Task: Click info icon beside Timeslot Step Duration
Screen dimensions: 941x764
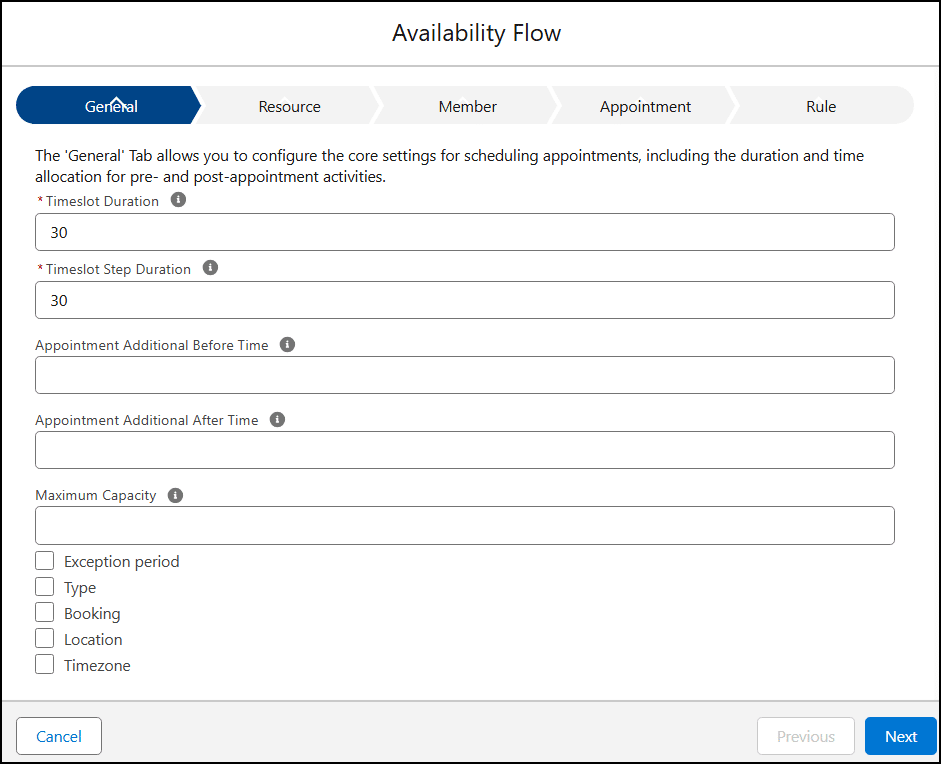Action: coord(211,268)
